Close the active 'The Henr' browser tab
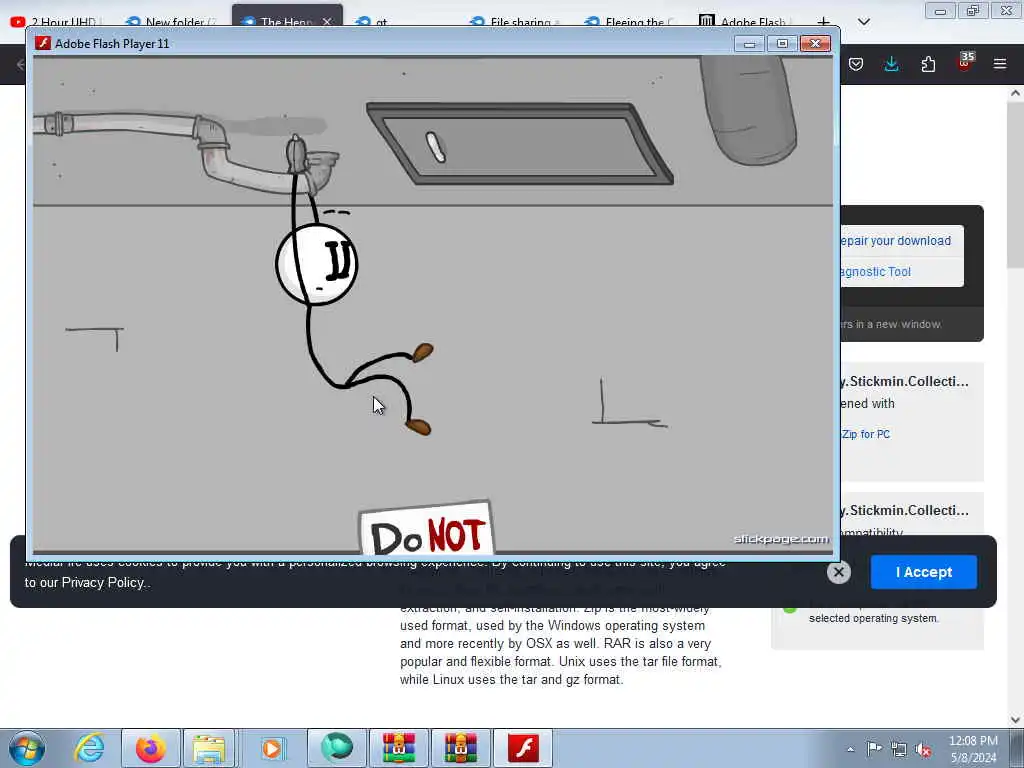The height and width of the screenshot is (768, 1024). [x=327, y=22]
